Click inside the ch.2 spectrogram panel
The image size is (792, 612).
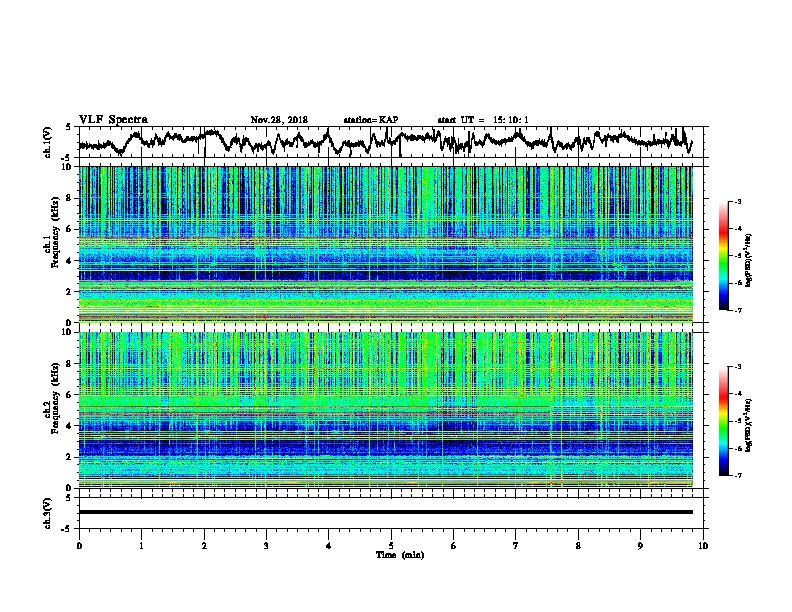tap(386, 410)
